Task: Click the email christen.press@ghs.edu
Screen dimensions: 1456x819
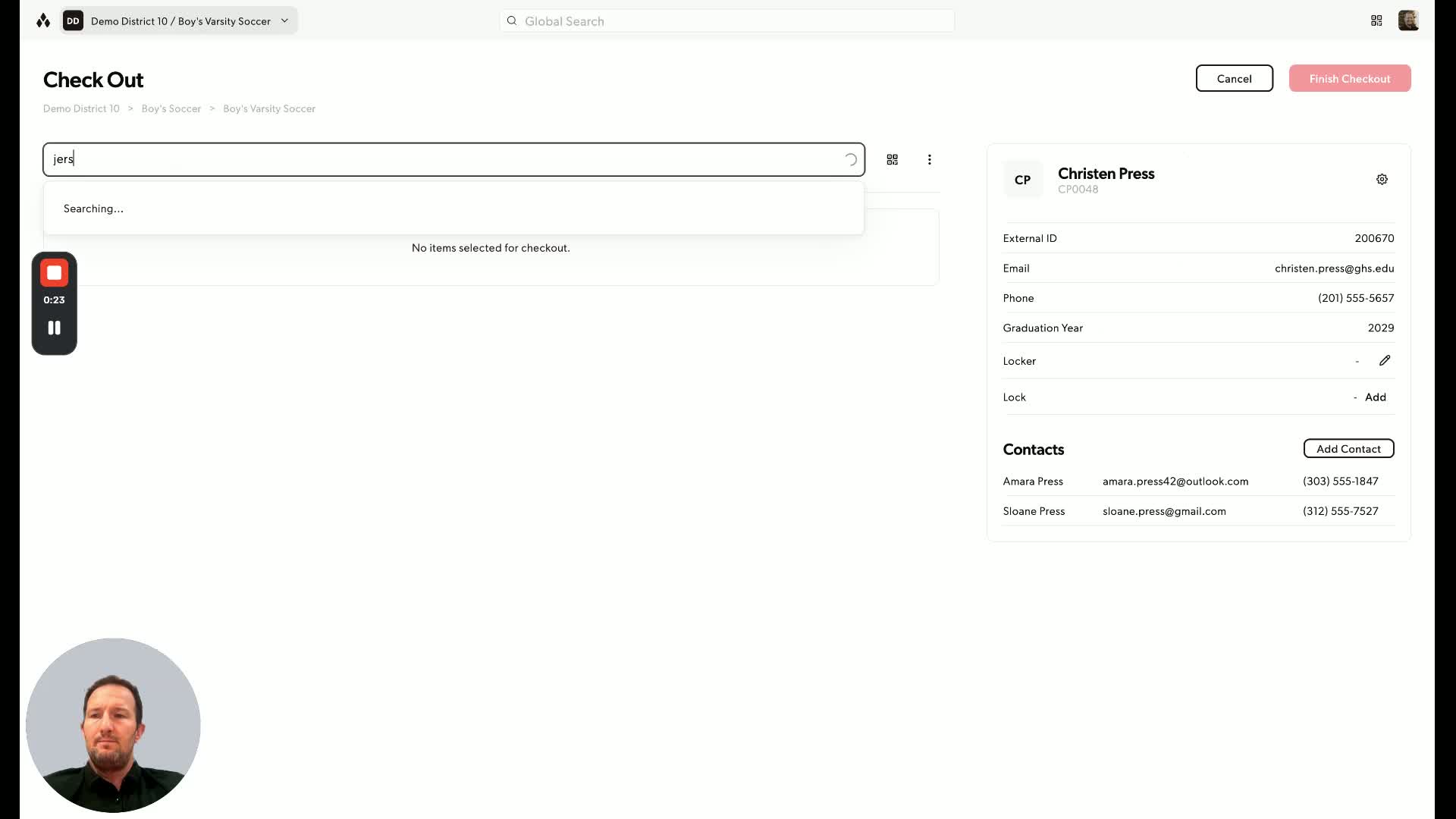Action: point(1334,268)
